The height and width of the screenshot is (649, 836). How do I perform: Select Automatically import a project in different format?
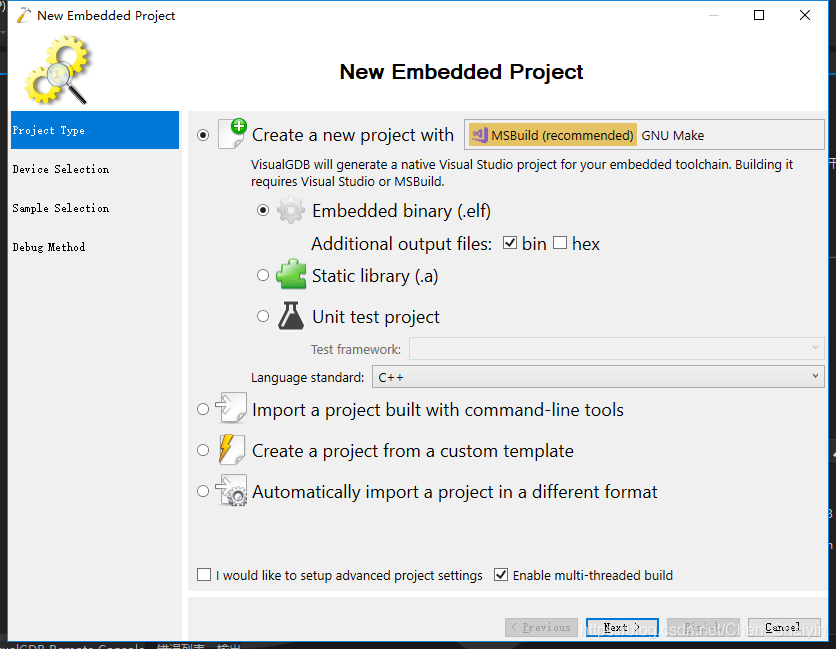pos(203,491)
